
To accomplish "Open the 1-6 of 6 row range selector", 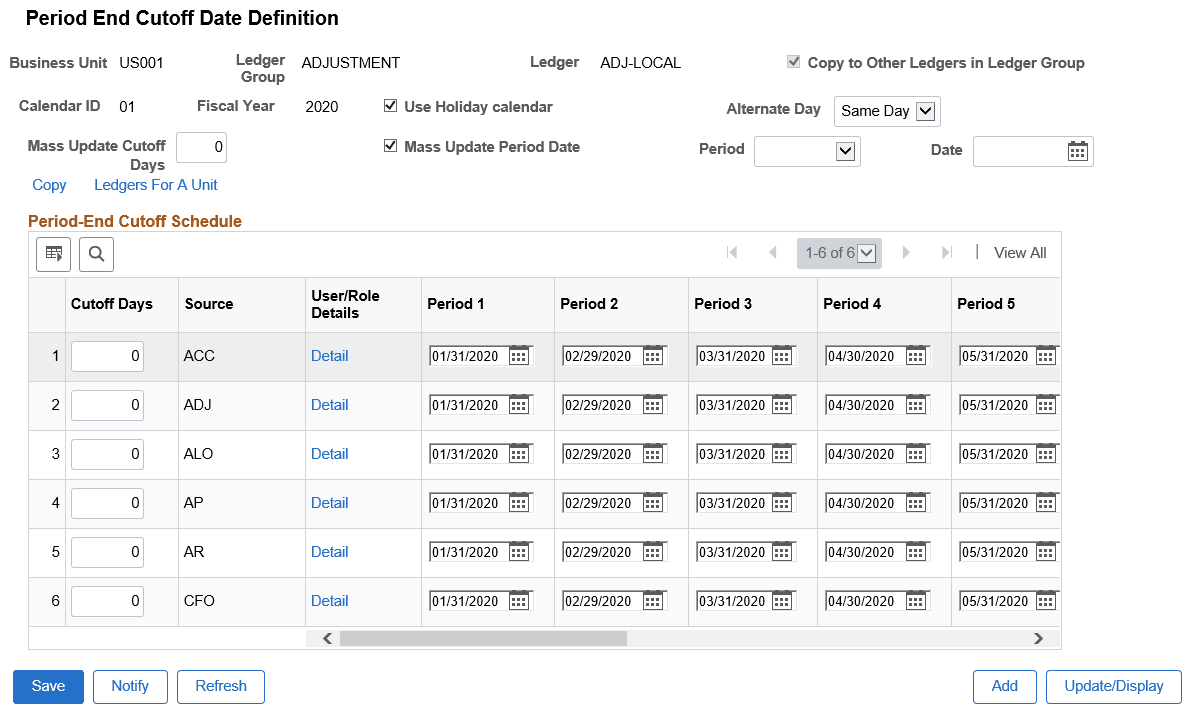I will tap(838, 252).
